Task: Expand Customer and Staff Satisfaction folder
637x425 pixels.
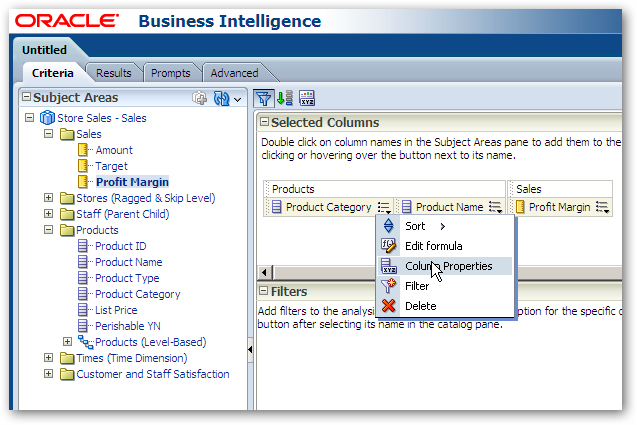Action: click(48, 374)
